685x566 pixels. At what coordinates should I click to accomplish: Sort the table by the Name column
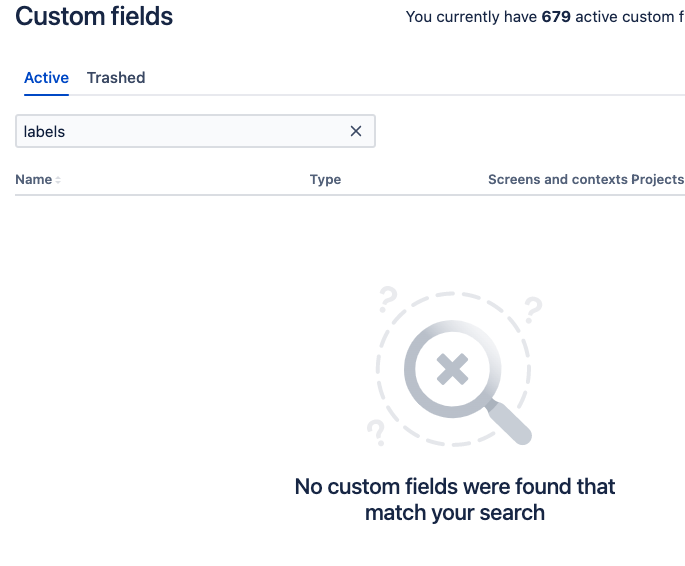point(34,179)
